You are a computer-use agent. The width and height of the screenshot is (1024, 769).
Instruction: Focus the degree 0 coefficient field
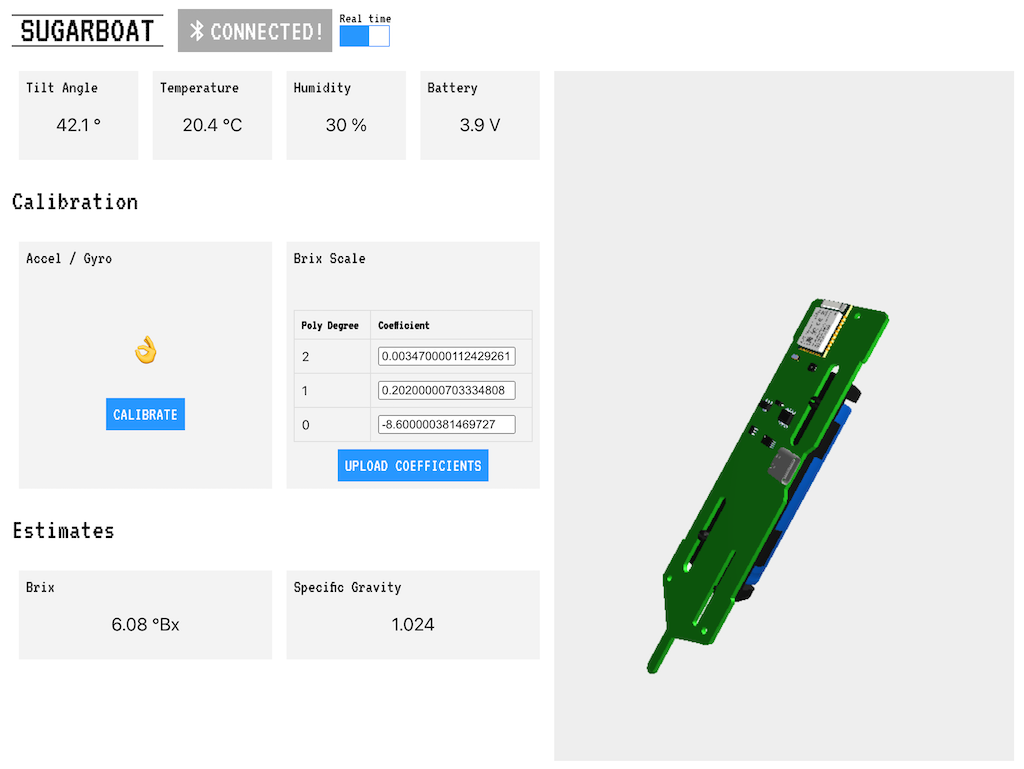tap(447, 424)
